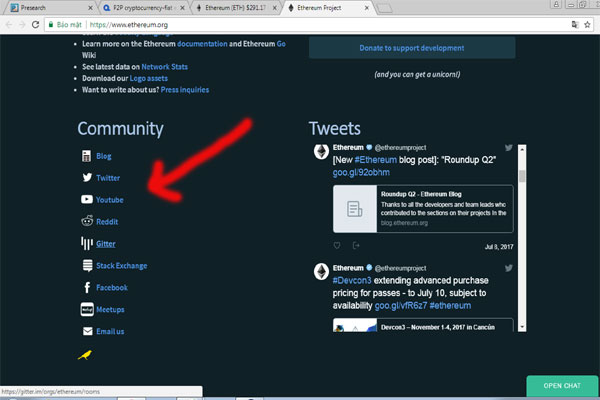The height and width of the screenshot is (400, 600).
Task: Switch to the P2P cryptocurrency-fiat tab
Action: 143,8
